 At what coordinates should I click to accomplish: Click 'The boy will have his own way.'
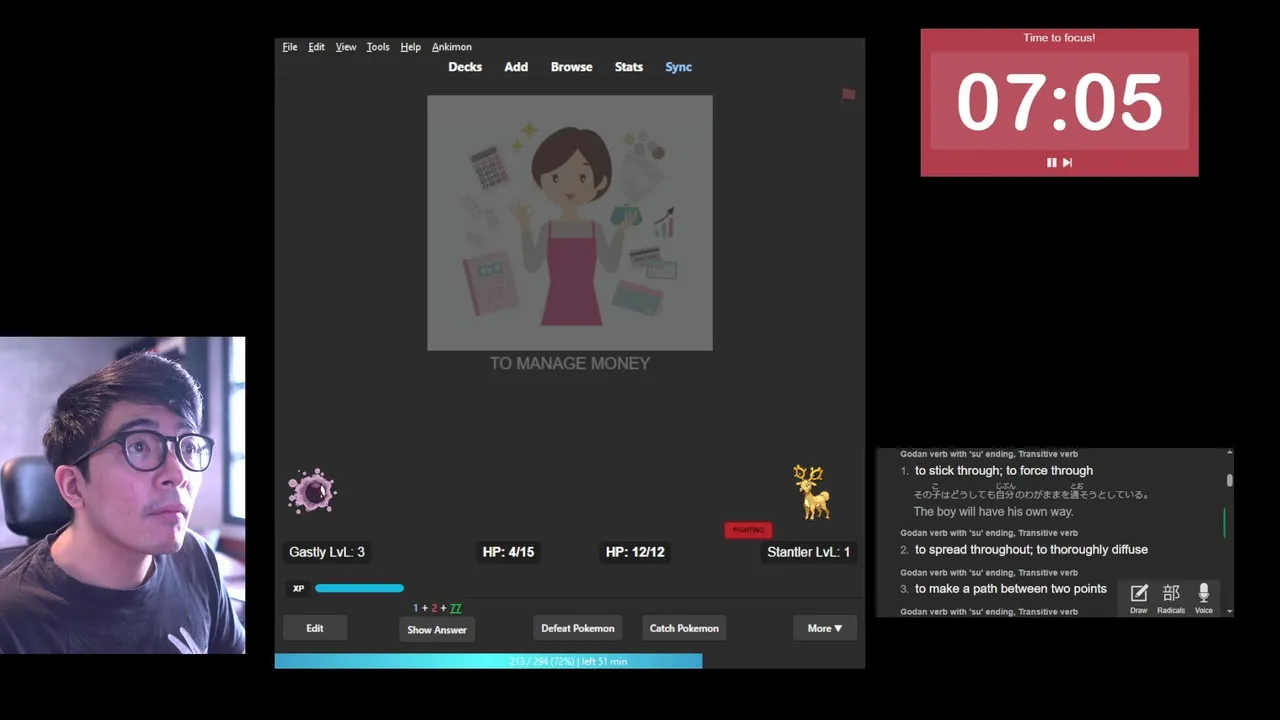pos(993,512)
